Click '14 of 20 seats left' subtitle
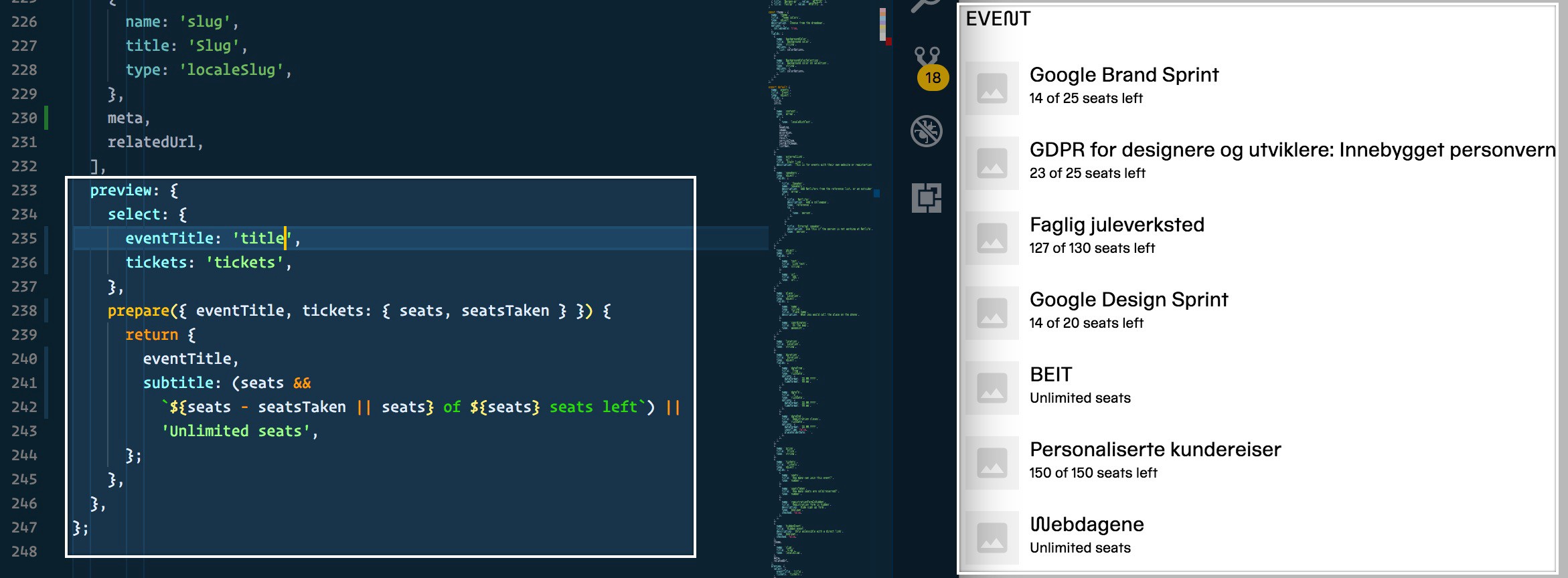The image size is (1568, 578). [x=1086, y=323]
